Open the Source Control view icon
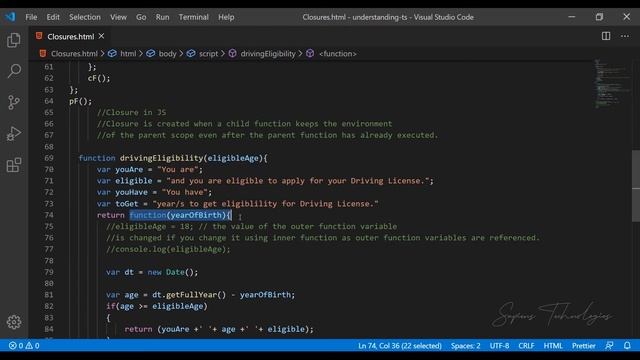The height and width of the screenshot is (360, 640). coord(14,102)
